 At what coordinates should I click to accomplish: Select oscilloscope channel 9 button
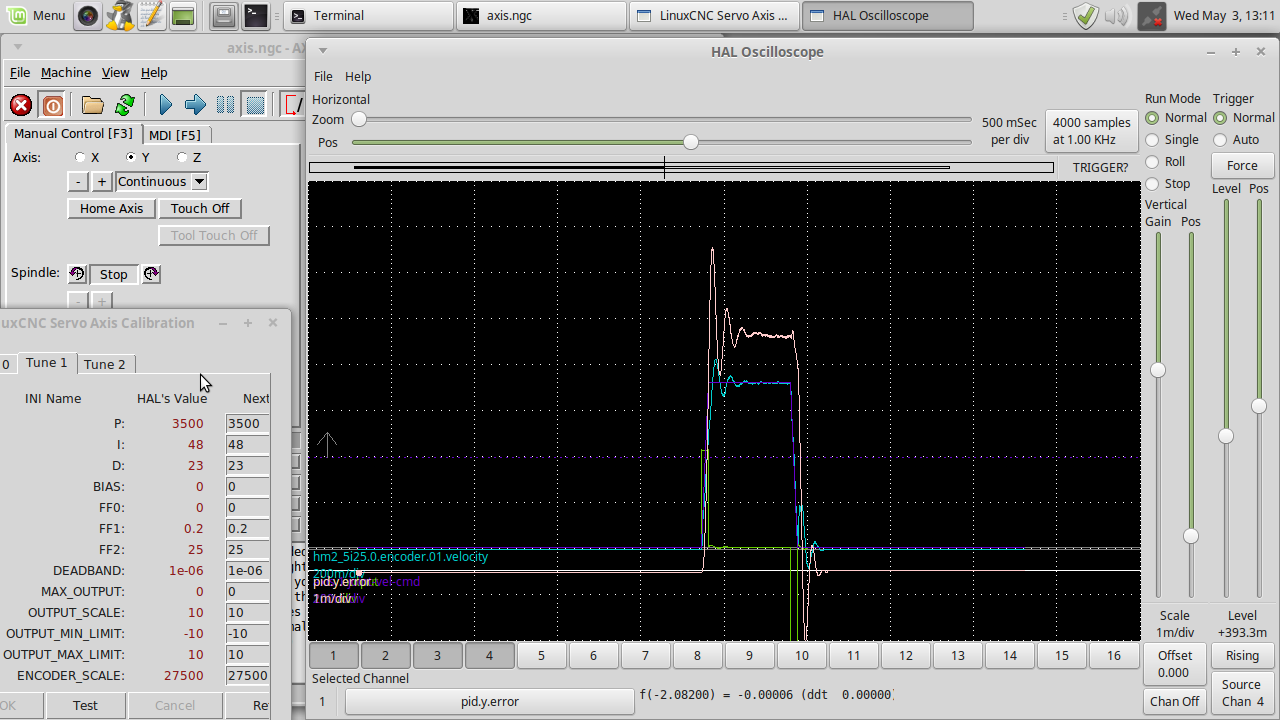[x=749, y=656]
